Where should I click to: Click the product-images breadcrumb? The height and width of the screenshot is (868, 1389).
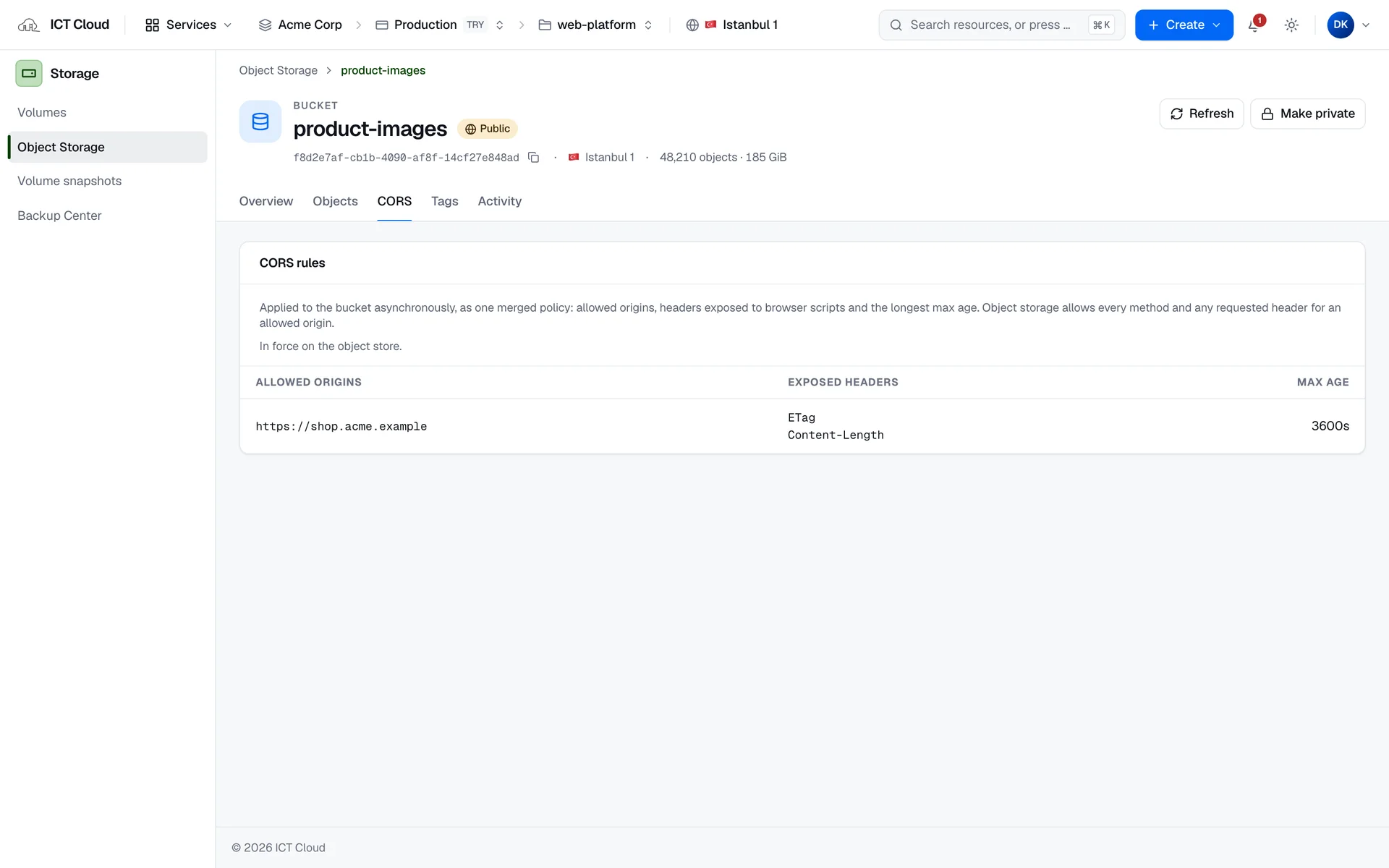(x=383, y=70)
